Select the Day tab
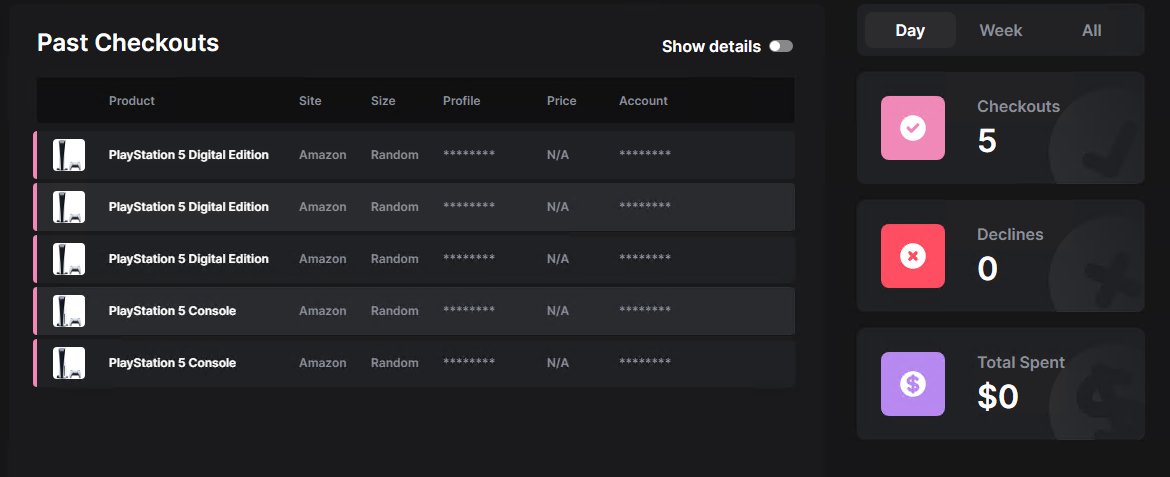This screenshot has height=477, width=1170. [x=910, y=31]
